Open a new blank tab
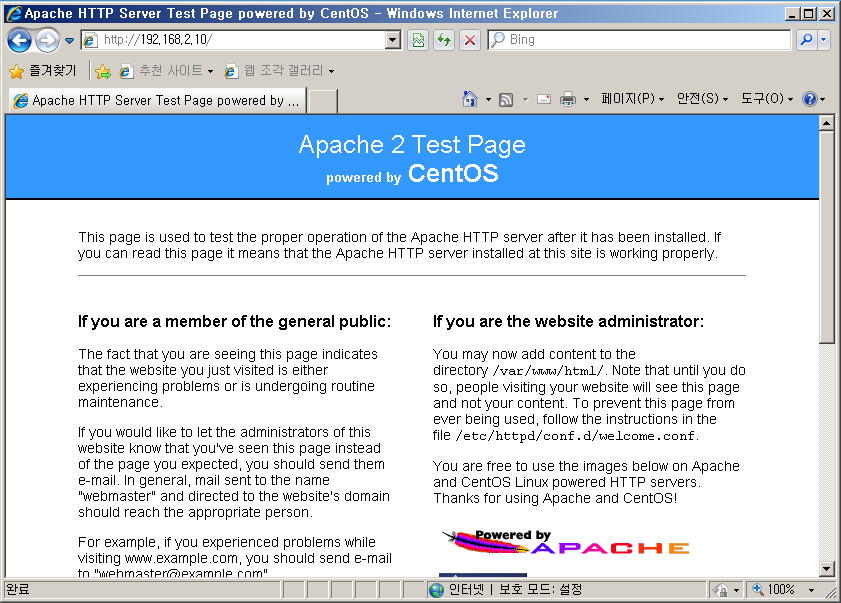841x603 pixels. (x=323, y=101)
